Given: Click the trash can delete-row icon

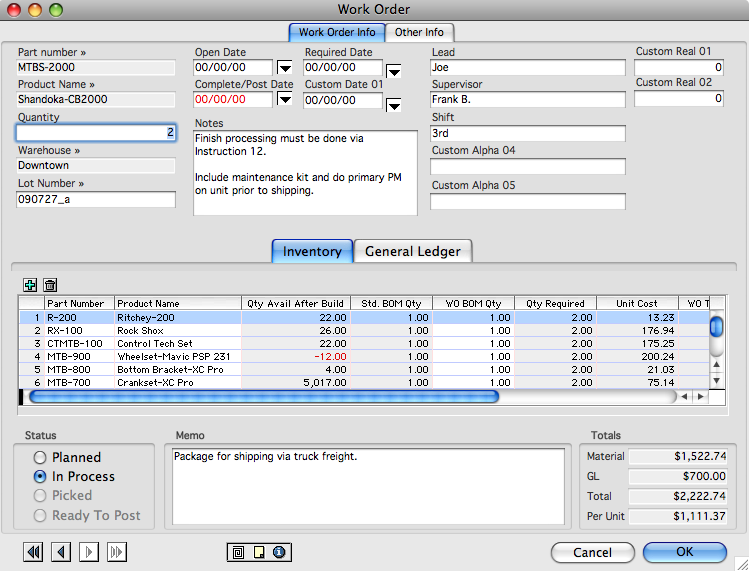Looking at the screenshot, I should click(x=50, y=286).
